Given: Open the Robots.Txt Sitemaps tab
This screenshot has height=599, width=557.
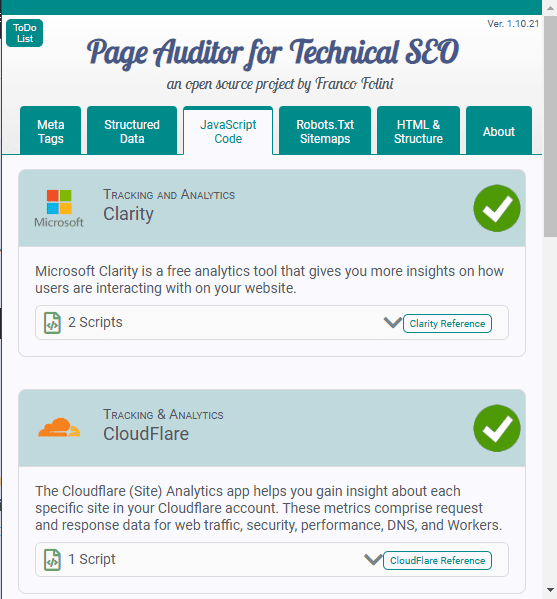Looking at the screenshot, I should 325,131.
